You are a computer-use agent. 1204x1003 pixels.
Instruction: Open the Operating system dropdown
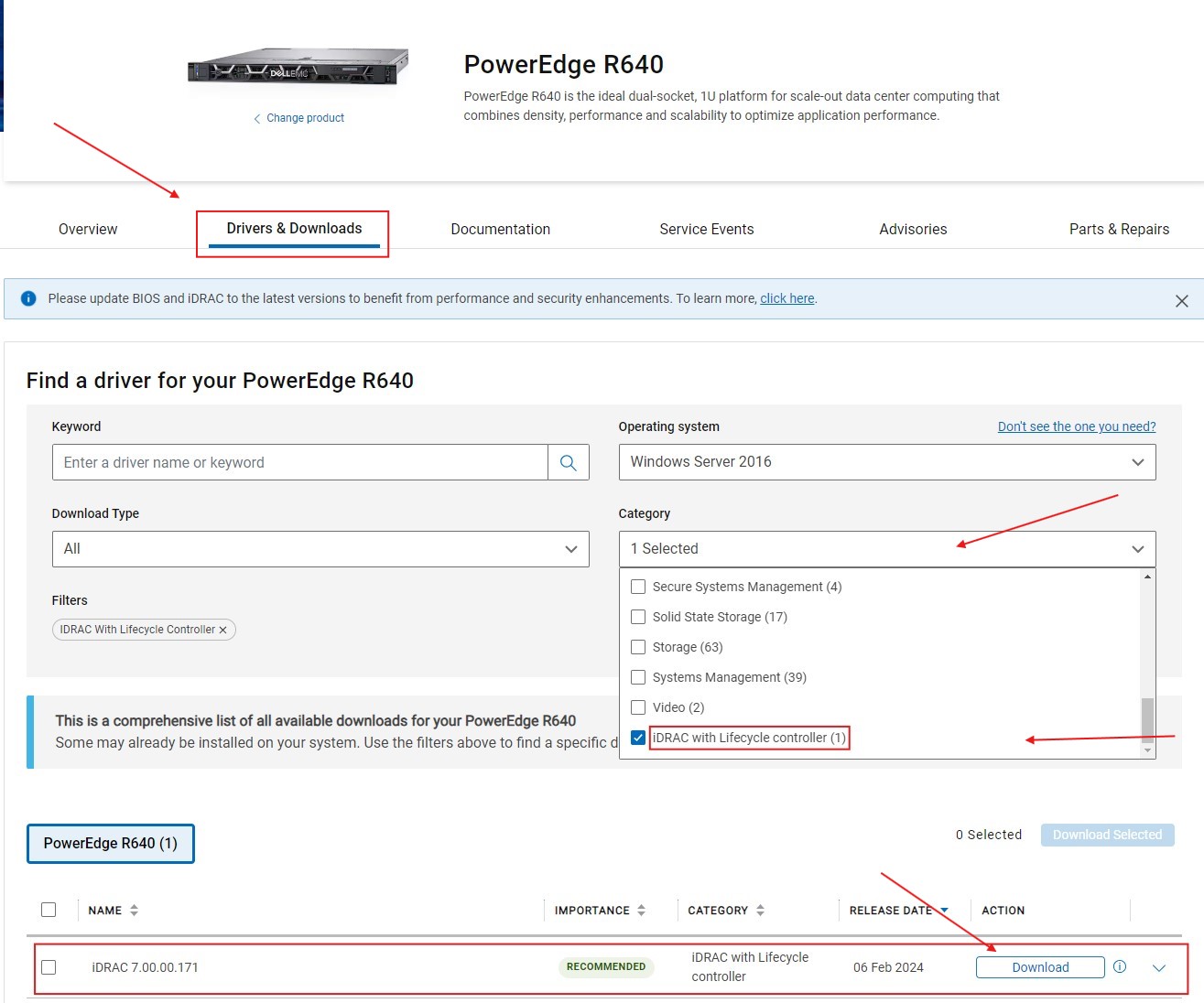click(x=886, y=462)
